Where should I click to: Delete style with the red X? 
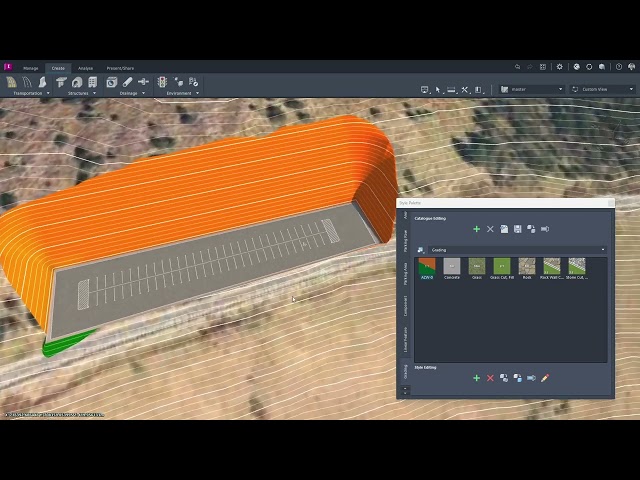click(x=490, y=378)
